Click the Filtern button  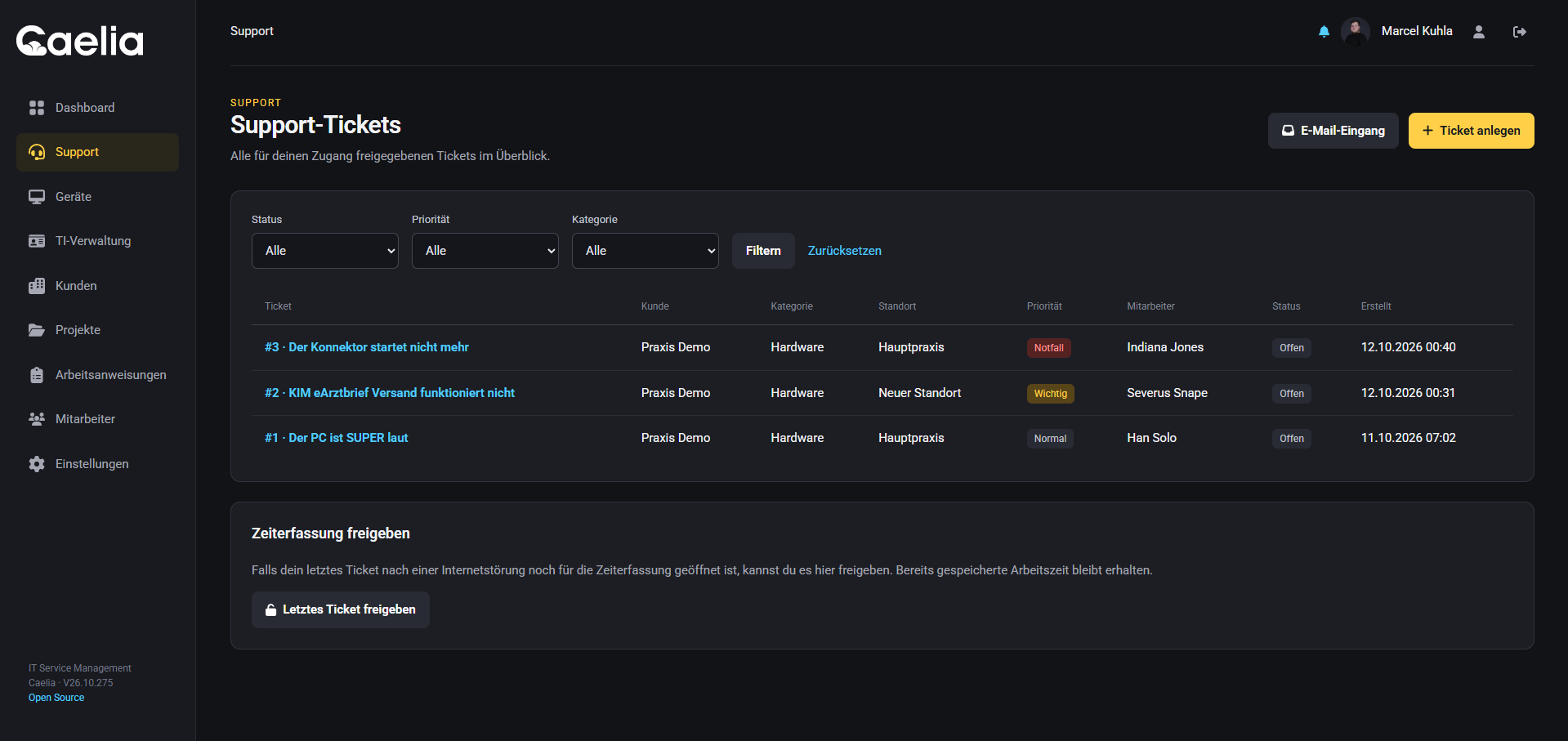tap(763, 251)
